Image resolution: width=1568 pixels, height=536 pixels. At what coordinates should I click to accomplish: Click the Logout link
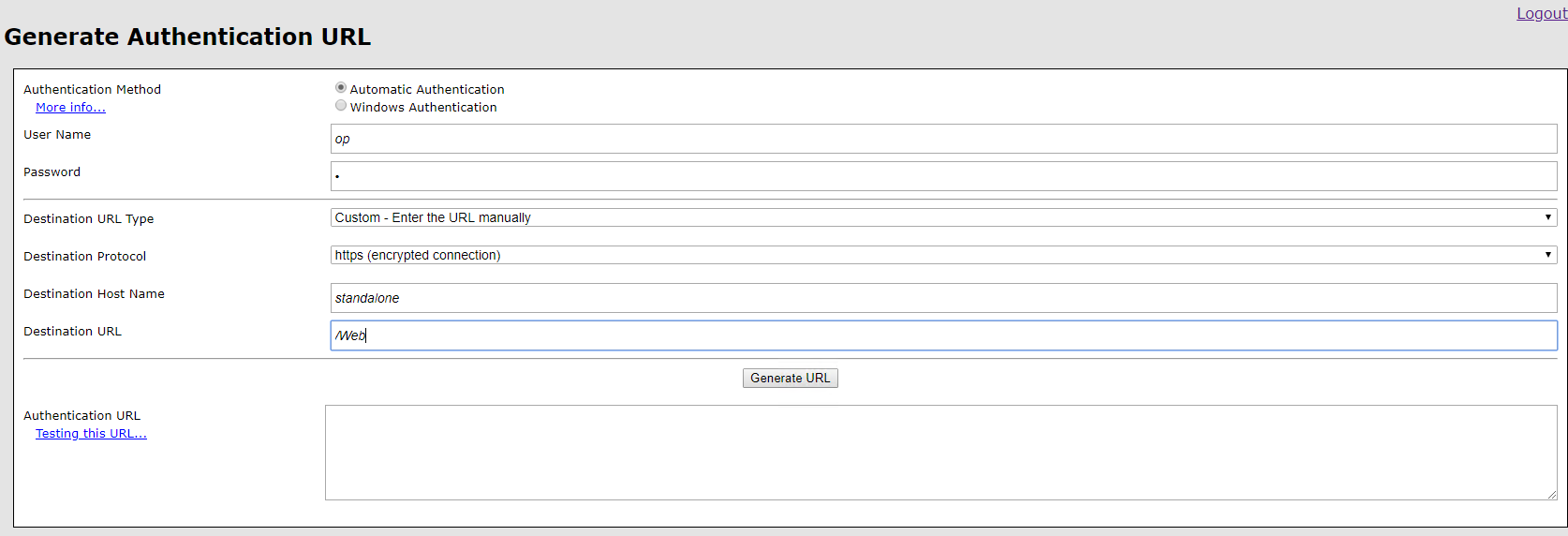tap(1542, 13)
